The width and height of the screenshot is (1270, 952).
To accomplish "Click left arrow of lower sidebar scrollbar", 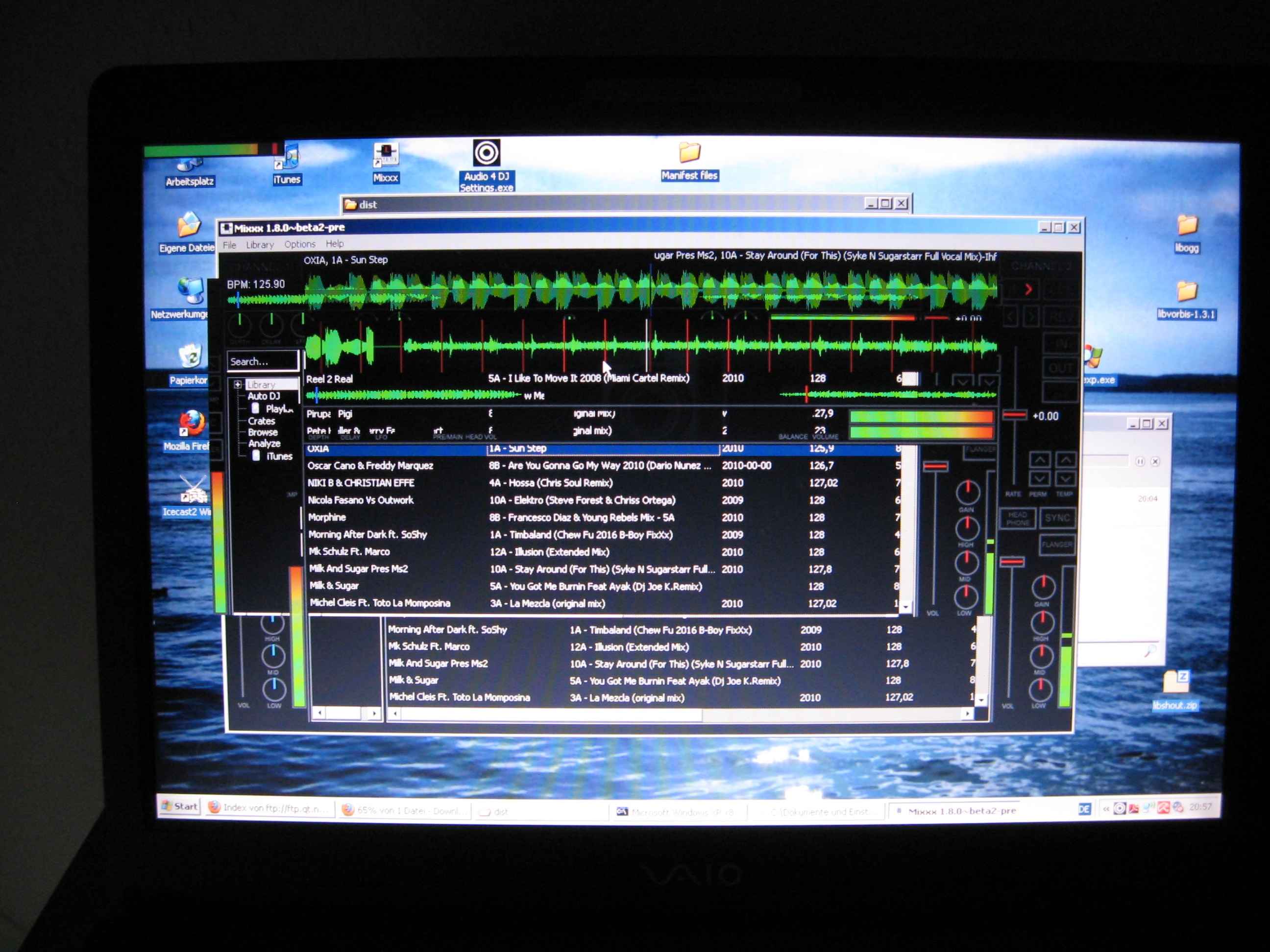I will pyautogui.click(x=319, y=713).
